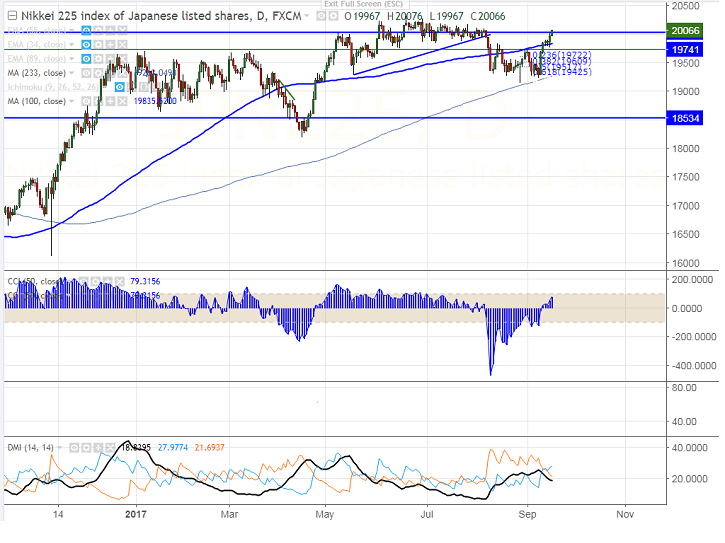This screenshot has width=725, height=543.
Task: Select the EMA (55, close) legend label
Action: tap(37, 31)
